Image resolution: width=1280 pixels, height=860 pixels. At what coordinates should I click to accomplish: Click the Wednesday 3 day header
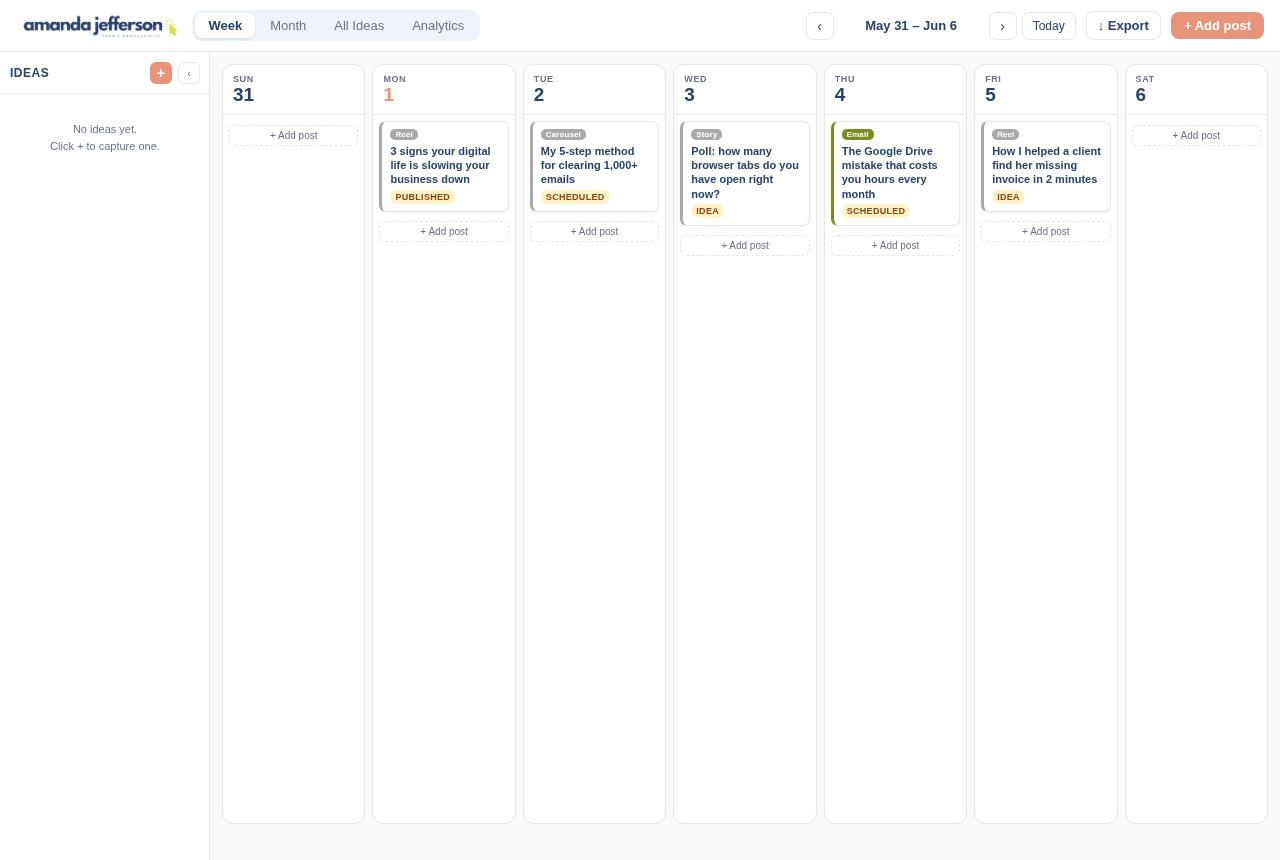coord(745,90)
